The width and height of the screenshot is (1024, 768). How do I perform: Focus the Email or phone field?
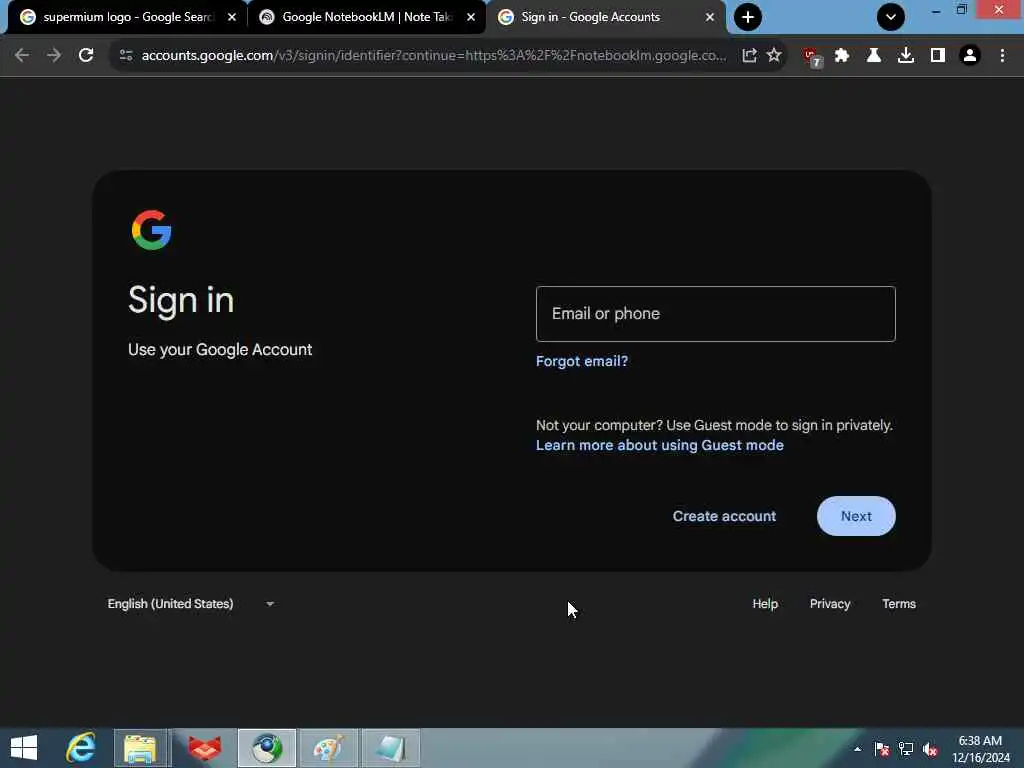(716, 313)
